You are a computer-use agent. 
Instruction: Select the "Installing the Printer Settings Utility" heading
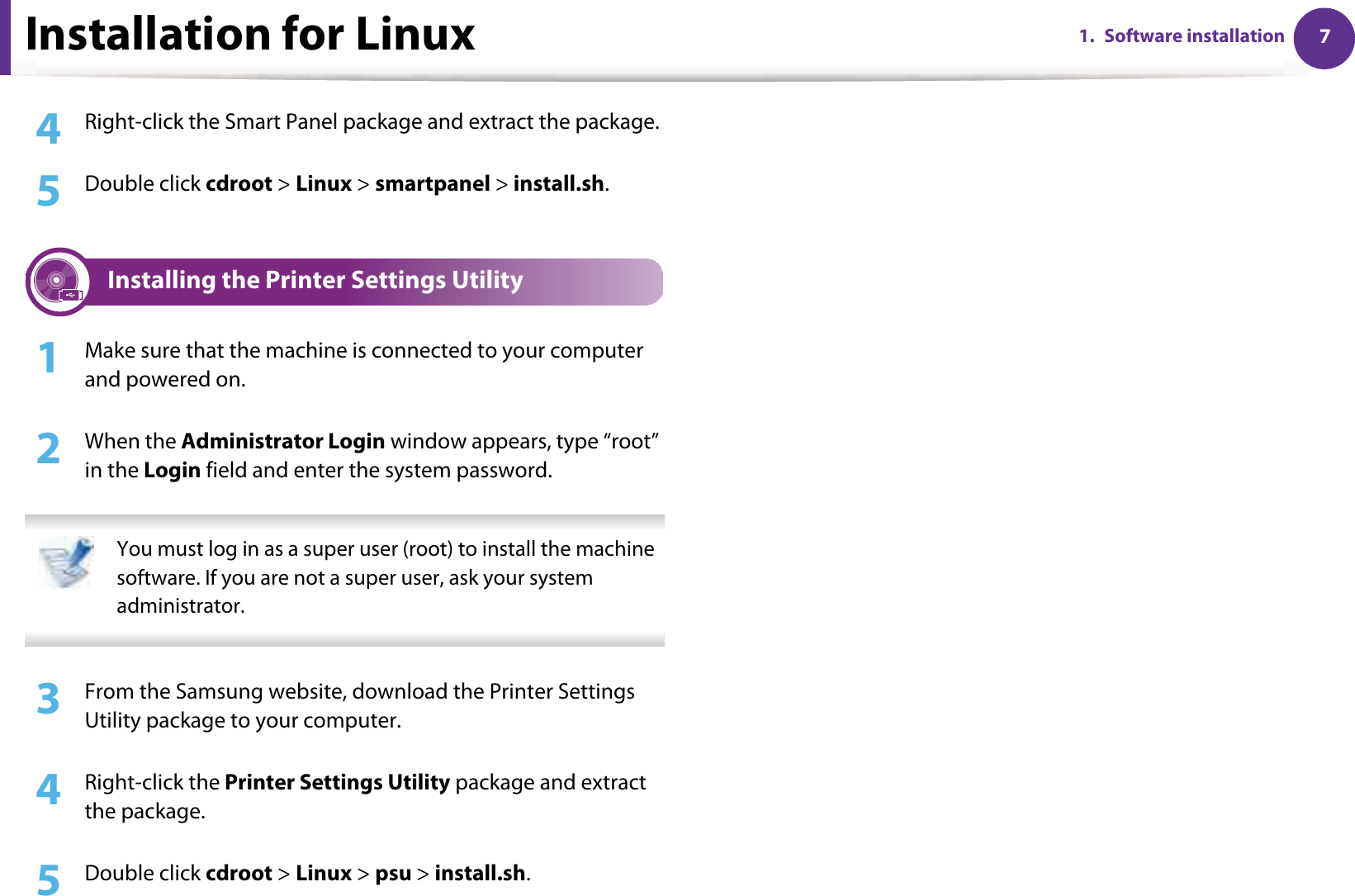coord(315,281)
